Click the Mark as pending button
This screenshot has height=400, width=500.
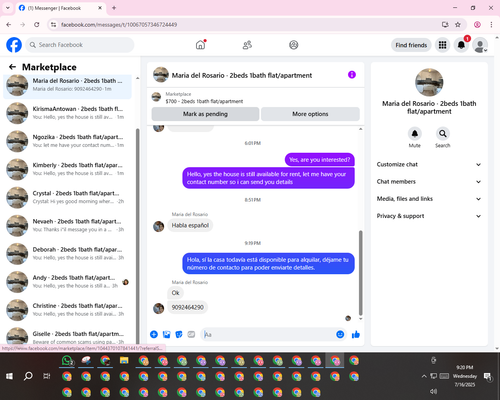click(x=205, y=114)
